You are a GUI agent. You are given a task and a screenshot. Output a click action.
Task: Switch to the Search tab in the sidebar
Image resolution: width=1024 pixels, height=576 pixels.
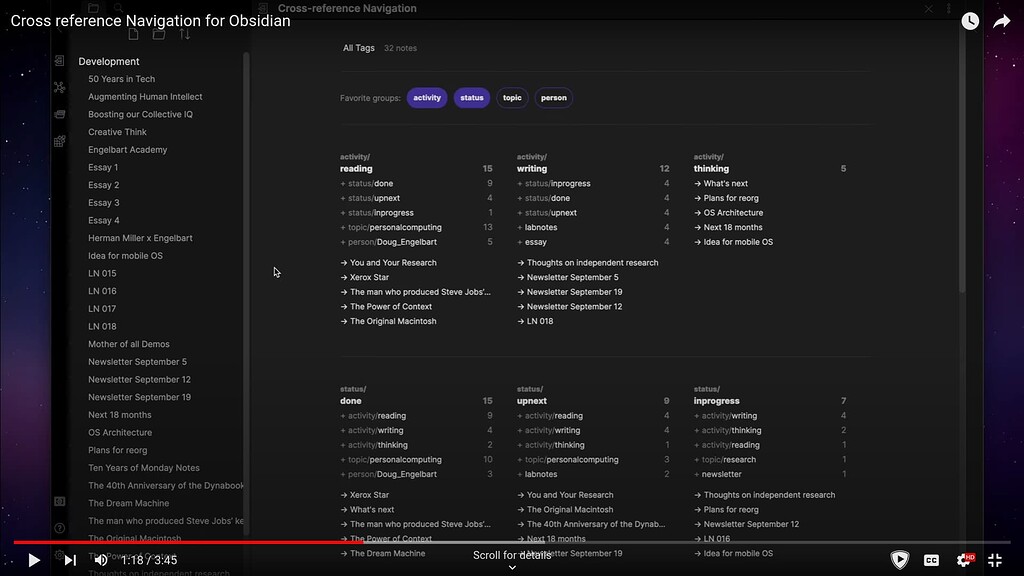[117, 8]
